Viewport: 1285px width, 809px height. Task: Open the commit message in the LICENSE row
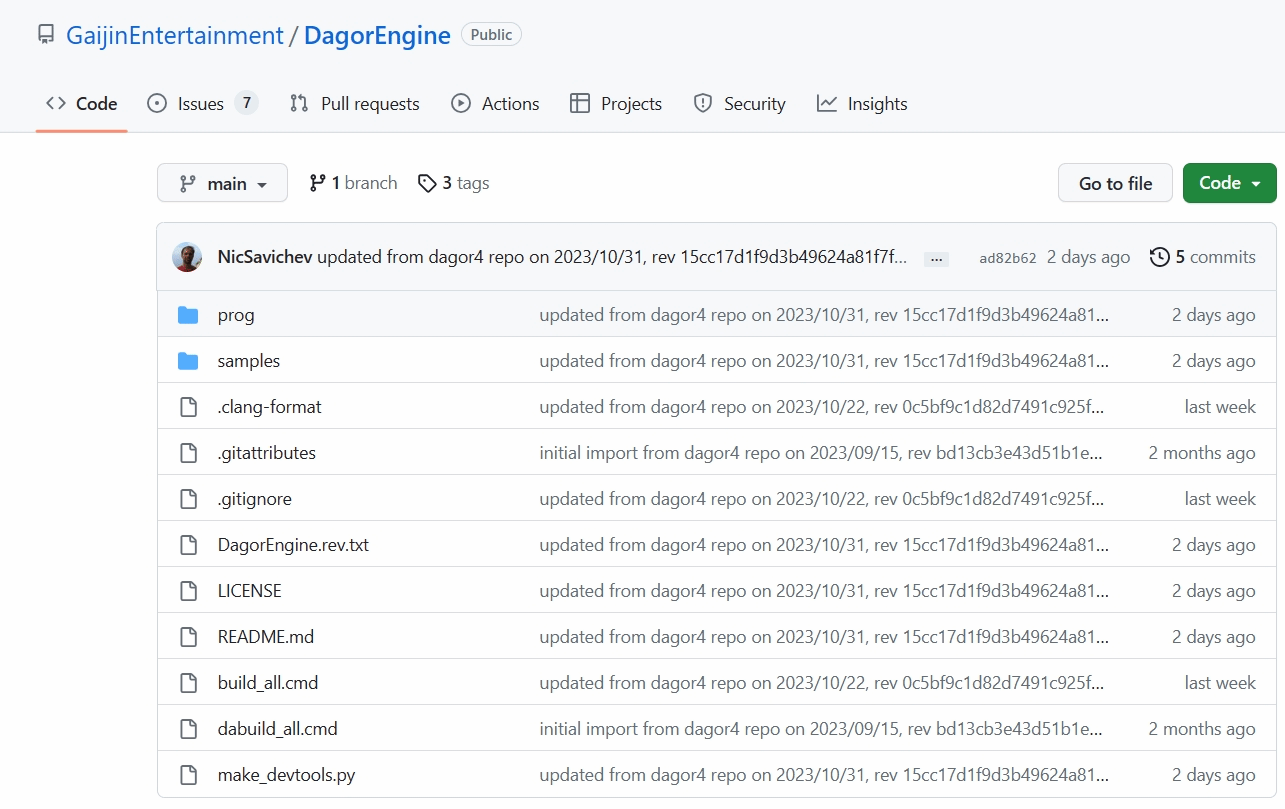tap(824, 591)
